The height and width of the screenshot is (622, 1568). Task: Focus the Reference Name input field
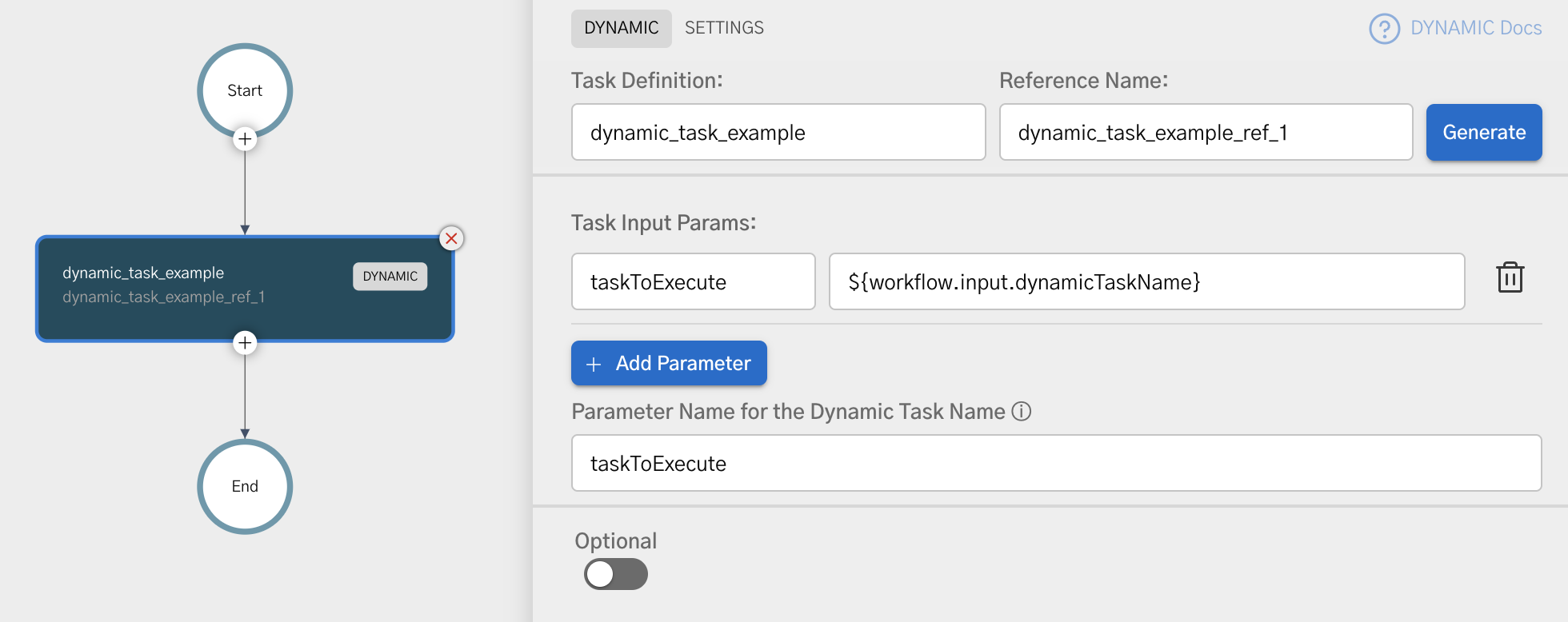pos(1206,132)
